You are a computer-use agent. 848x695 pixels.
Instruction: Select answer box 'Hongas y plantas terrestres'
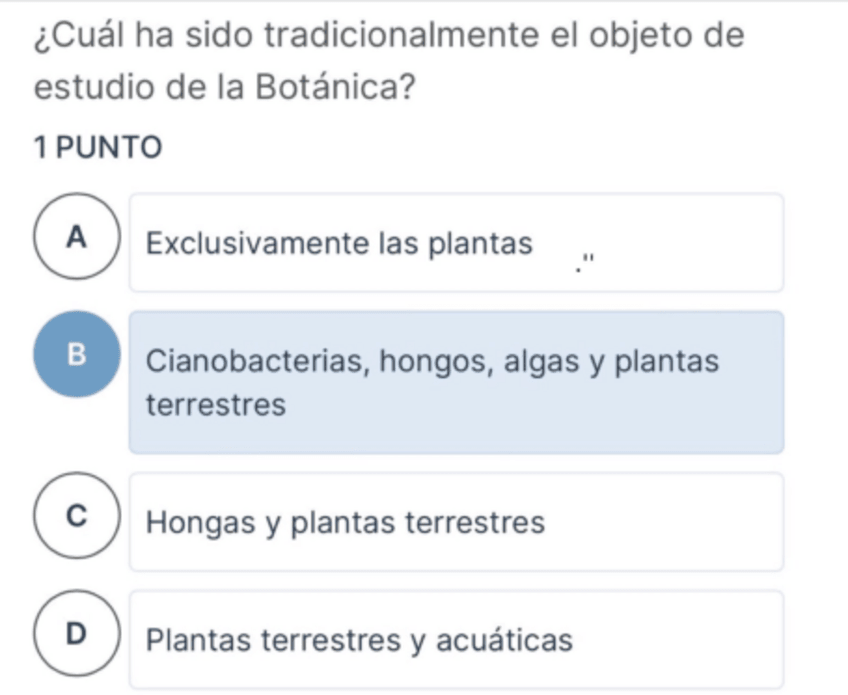[456, 522]
